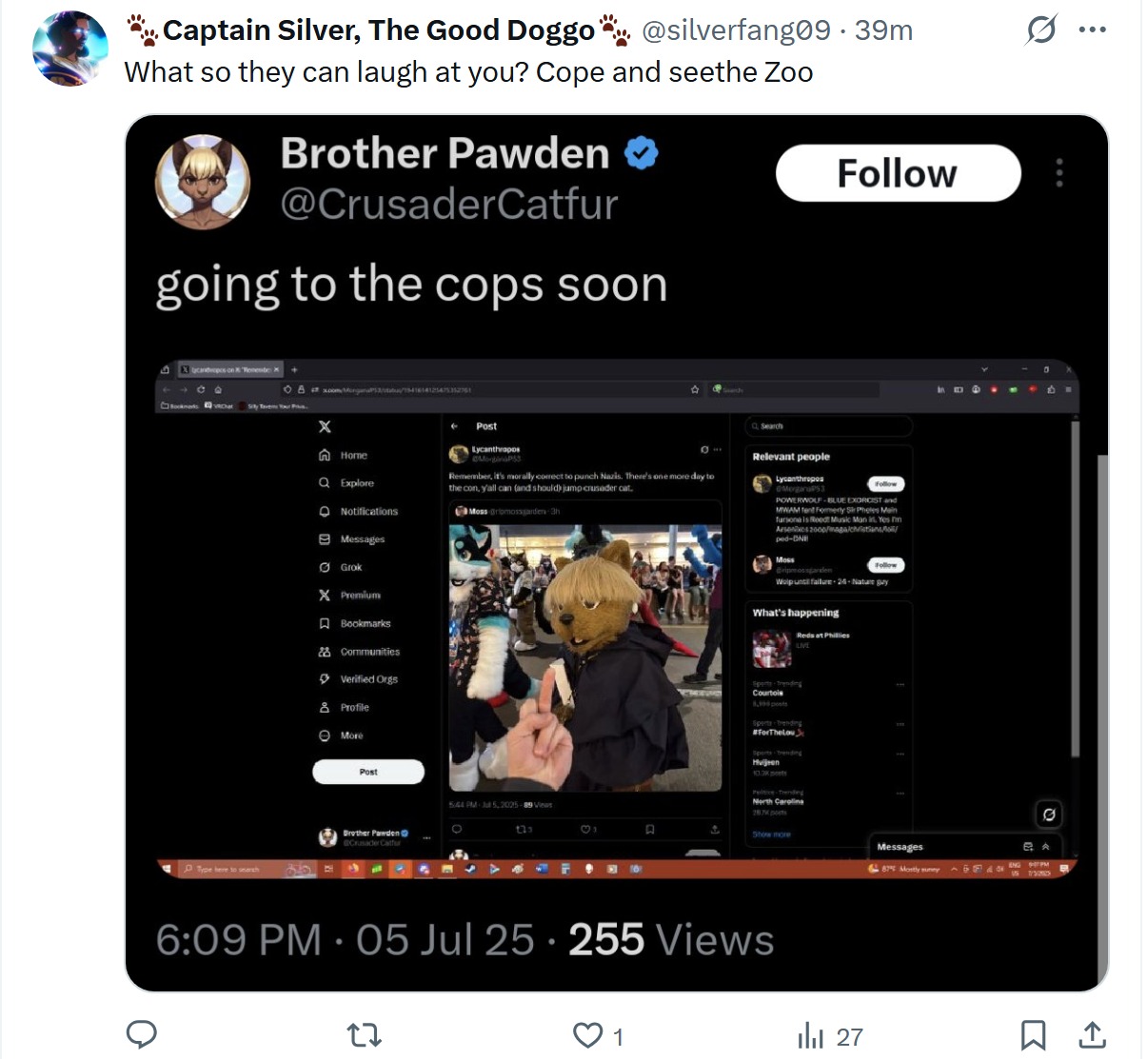
Task: Click the white Post button in screenshot
Action: click(x=368, y=772)
